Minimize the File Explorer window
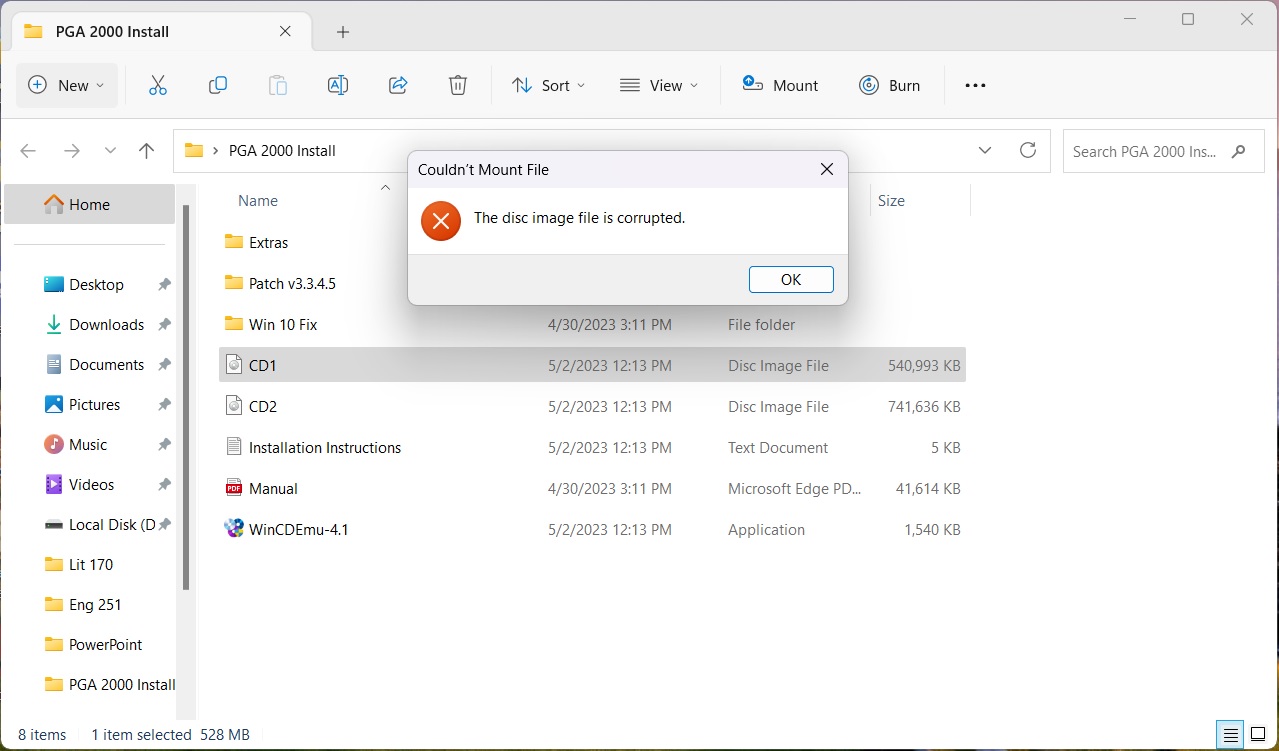The image size is (1279, 751). tap(1129, 19)
